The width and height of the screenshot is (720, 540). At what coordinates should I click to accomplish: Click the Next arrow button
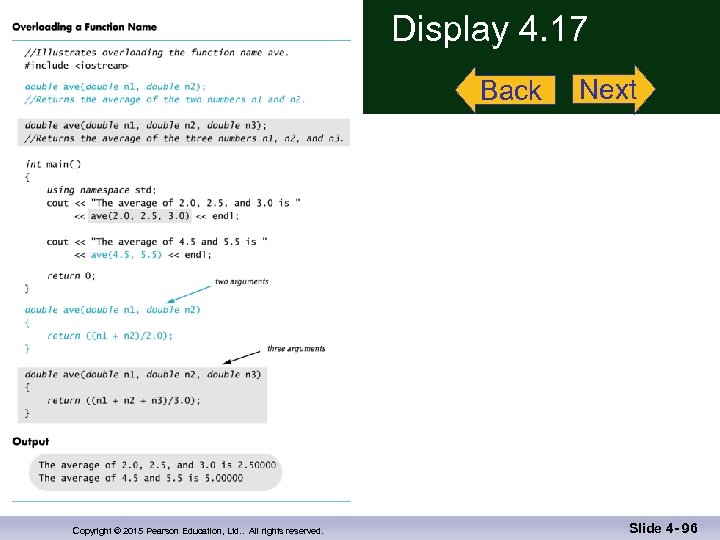[x=613, y=89]
